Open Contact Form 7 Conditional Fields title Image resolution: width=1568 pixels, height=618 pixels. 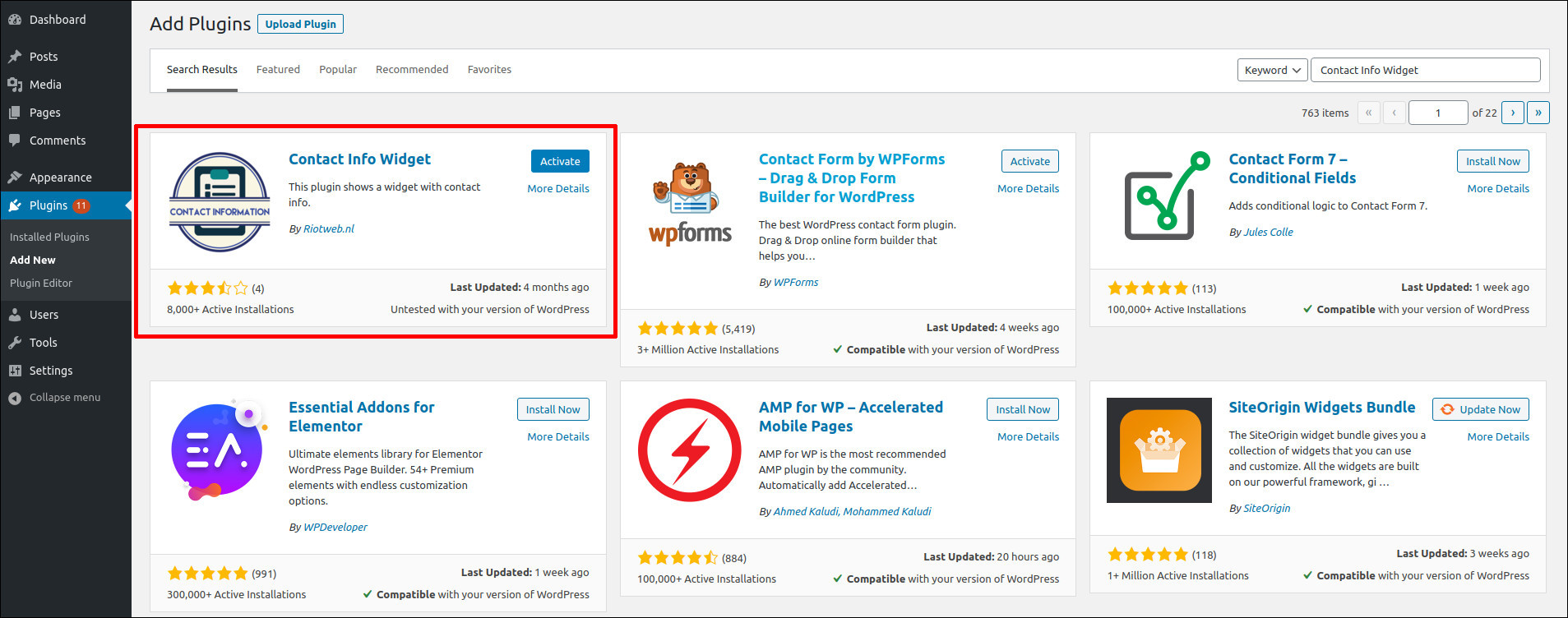[1292, 168]
